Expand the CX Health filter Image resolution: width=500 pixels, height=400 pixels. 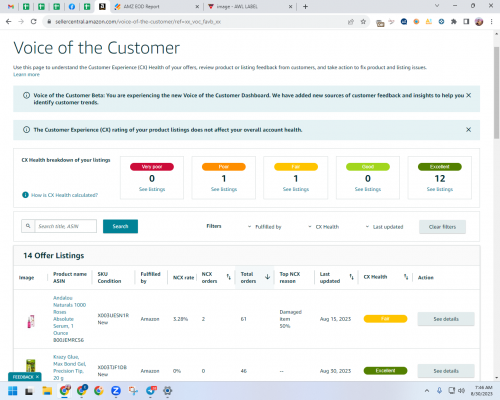323,227
